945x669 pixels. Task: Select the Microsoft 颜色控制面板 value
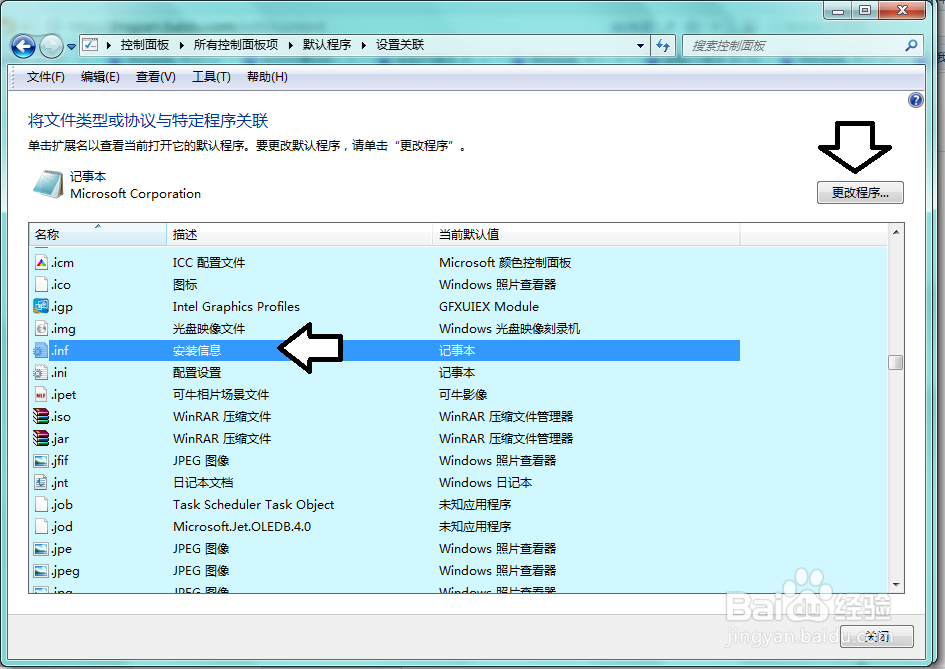[x=505, y=263]
